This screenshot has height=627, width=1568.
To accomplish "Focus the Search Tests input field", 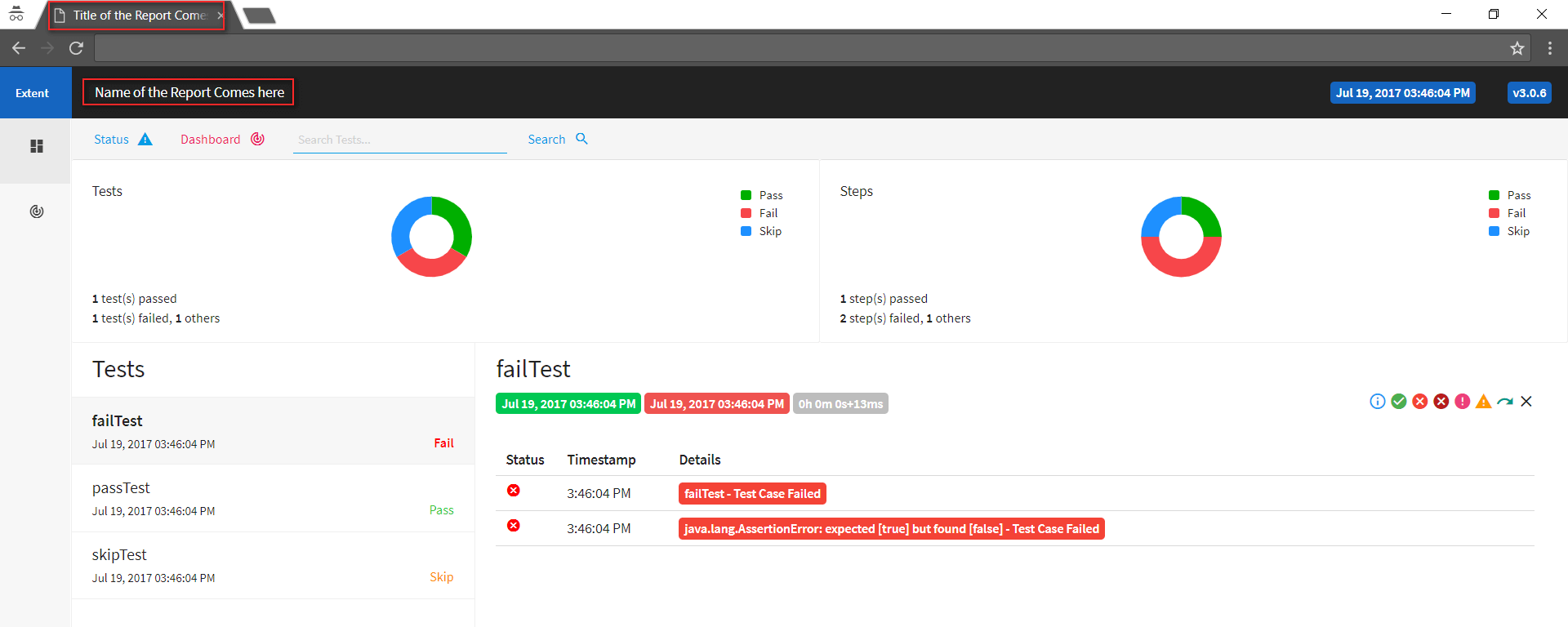I will click(x=400, y=140).
